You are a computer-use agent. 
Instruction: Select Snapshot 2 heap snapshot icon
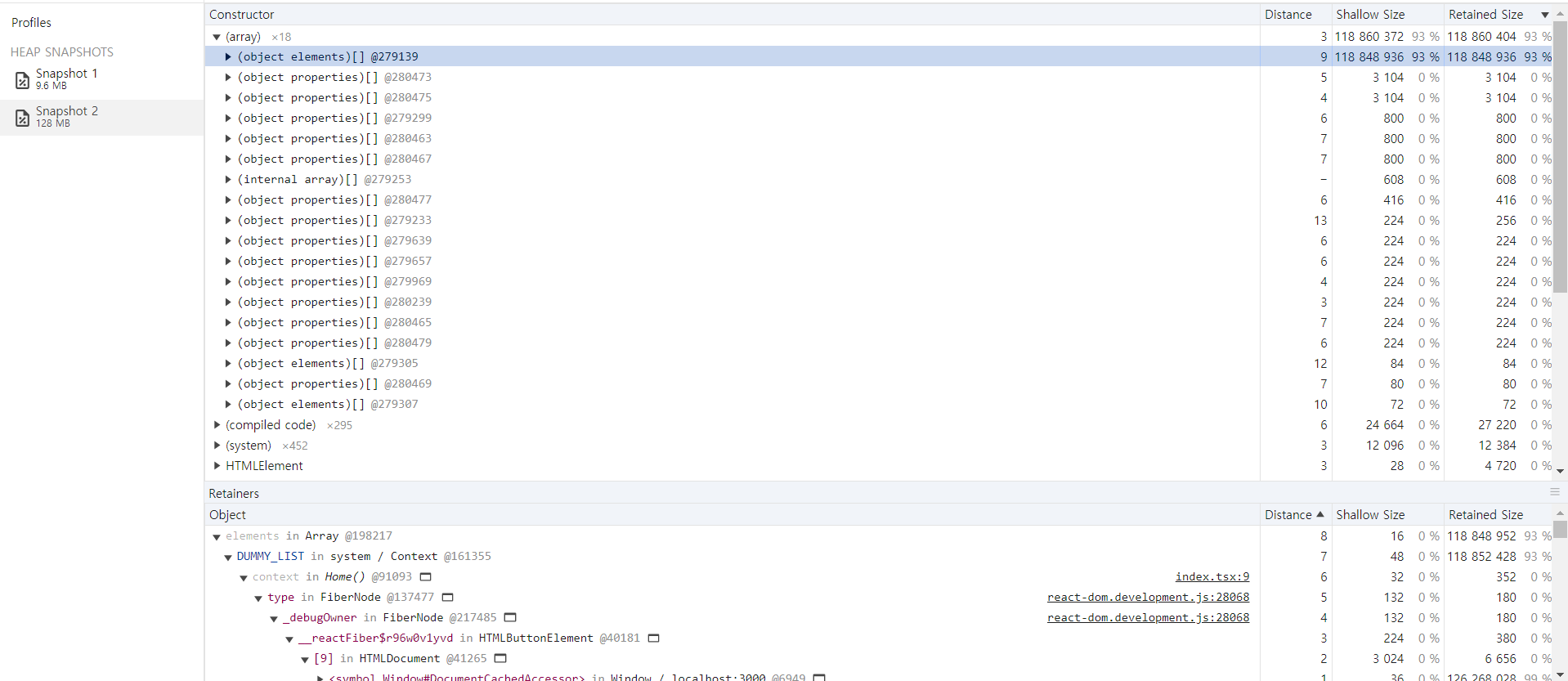click(x=23, y=118)
